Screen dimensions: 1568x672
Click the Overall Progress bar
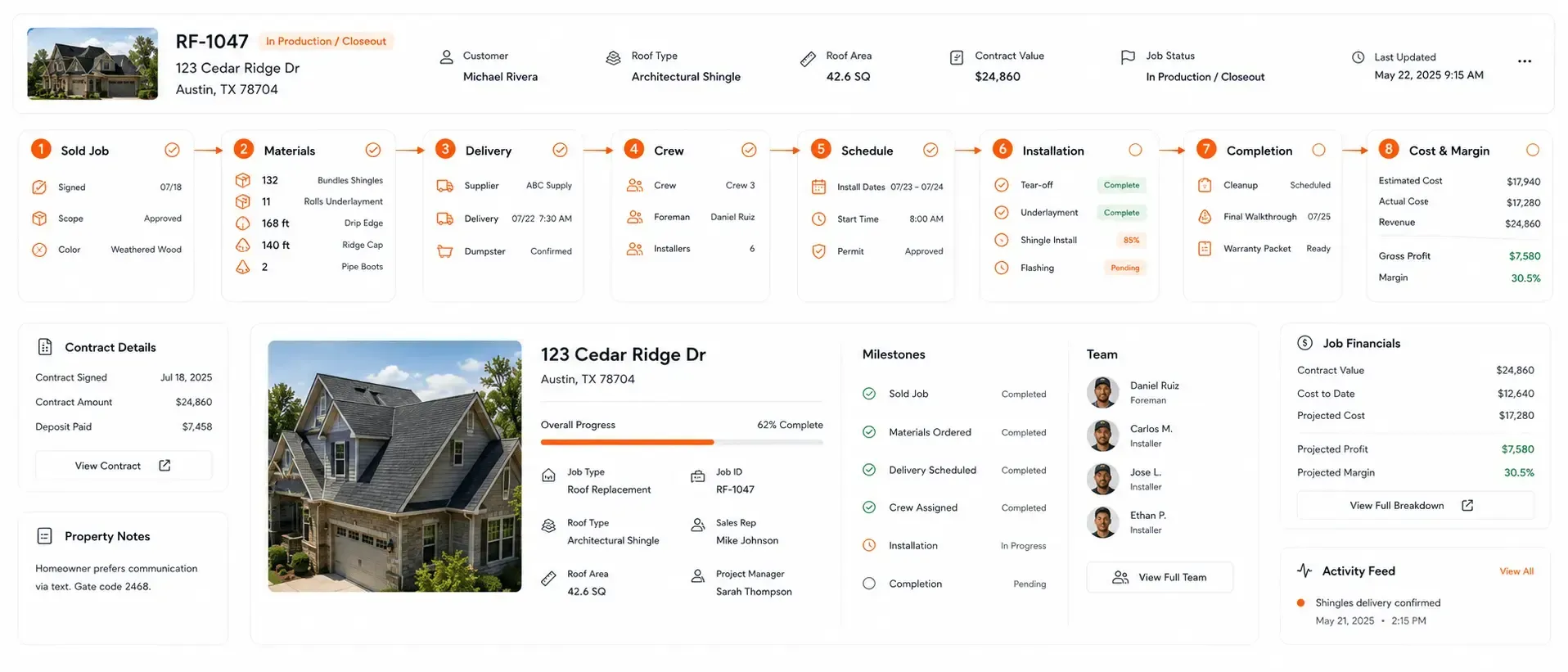(x=682, y=442)
